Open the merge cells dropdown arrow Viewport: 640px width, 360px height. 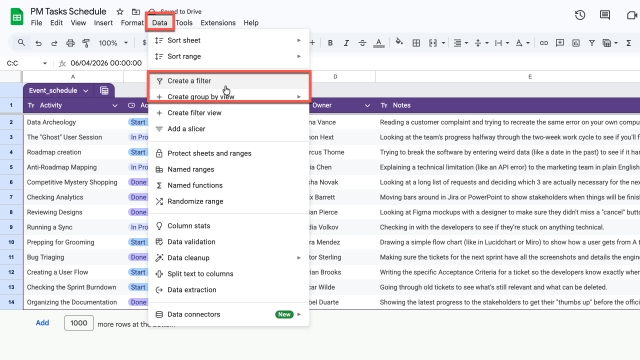tap(443, 43)
